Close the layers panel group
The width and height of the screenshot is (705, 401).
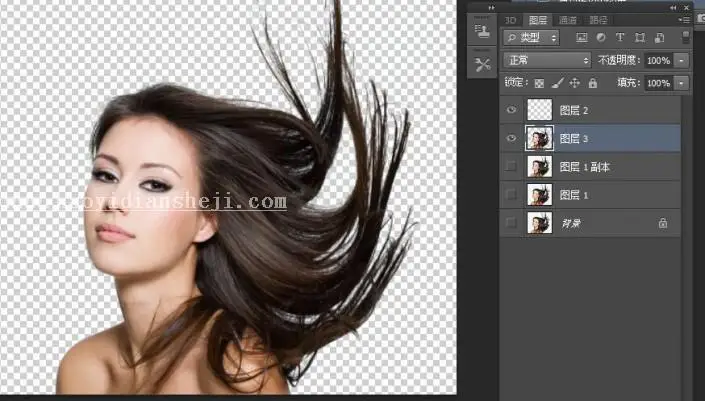click(687, 8)
